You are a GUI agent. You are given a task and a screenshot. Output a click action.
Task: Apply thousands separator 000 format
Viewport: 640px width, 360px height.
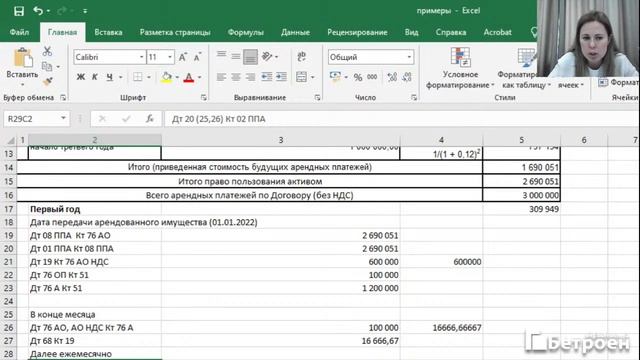point(372,77)
